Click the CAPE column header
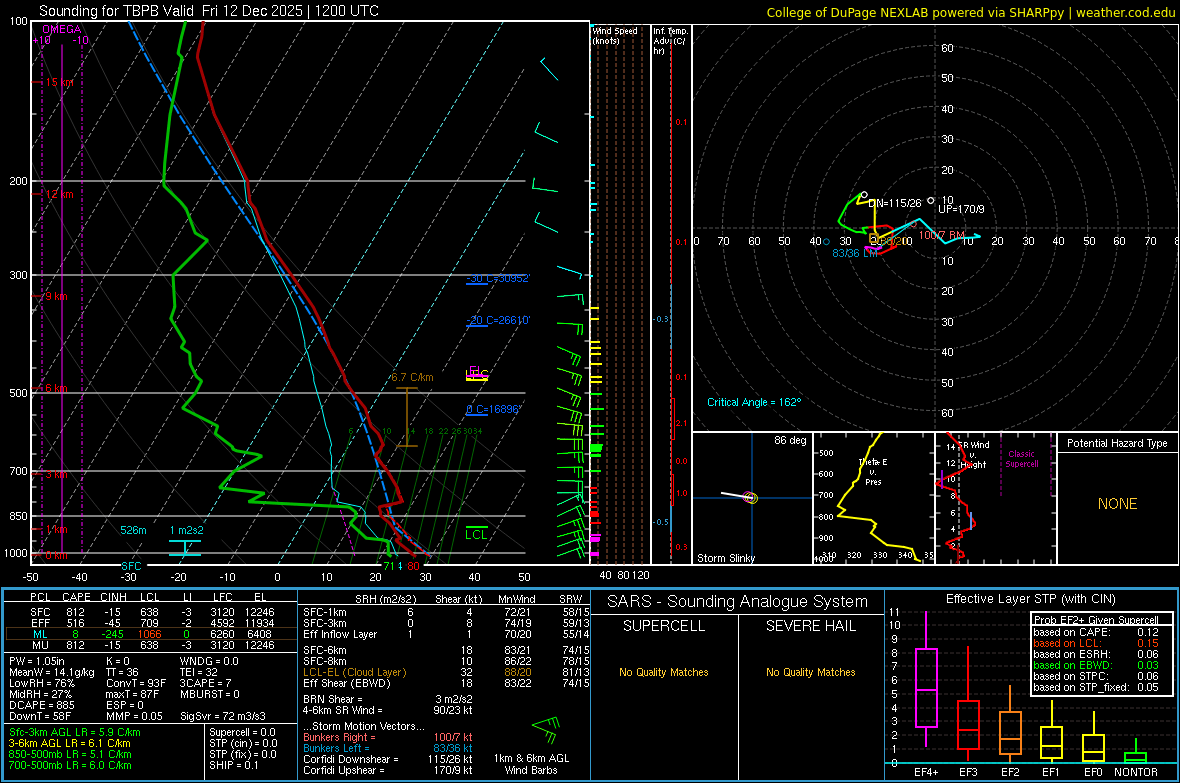This screenshot has height=783, width=1180. 76,597
